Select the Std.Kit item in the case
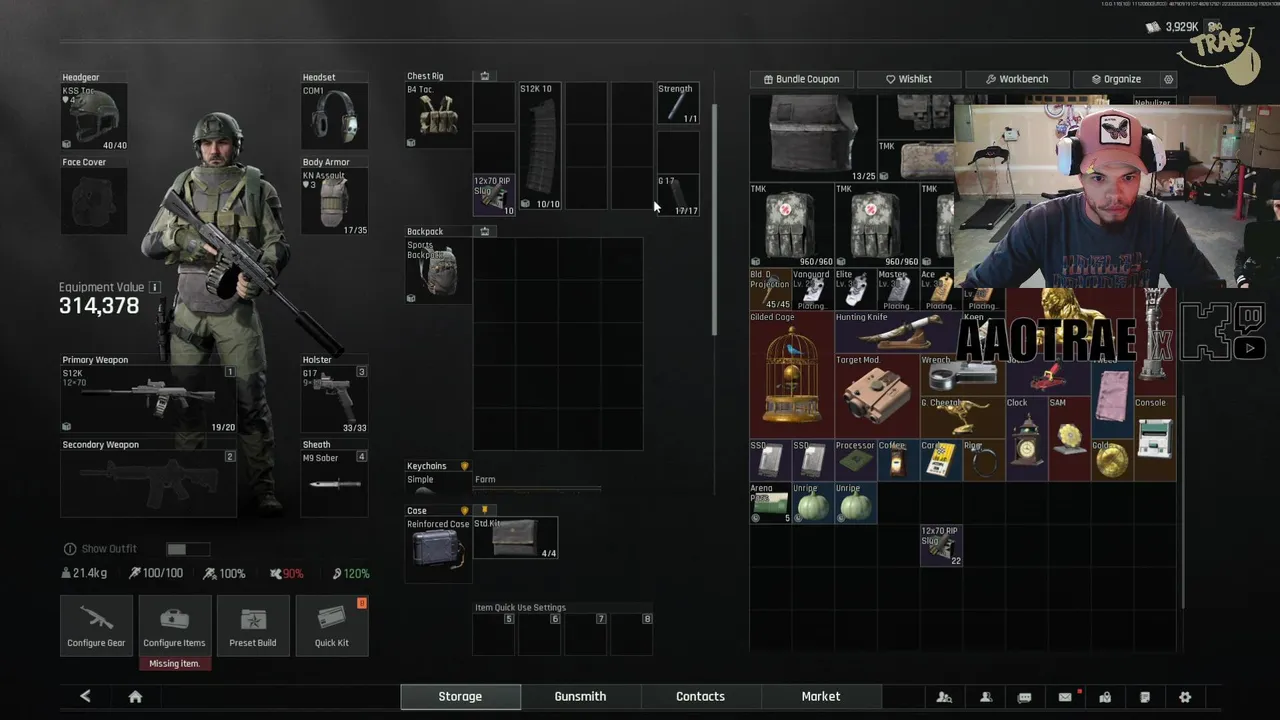The height and width of the screenshot is (720, 1280). 516,539
